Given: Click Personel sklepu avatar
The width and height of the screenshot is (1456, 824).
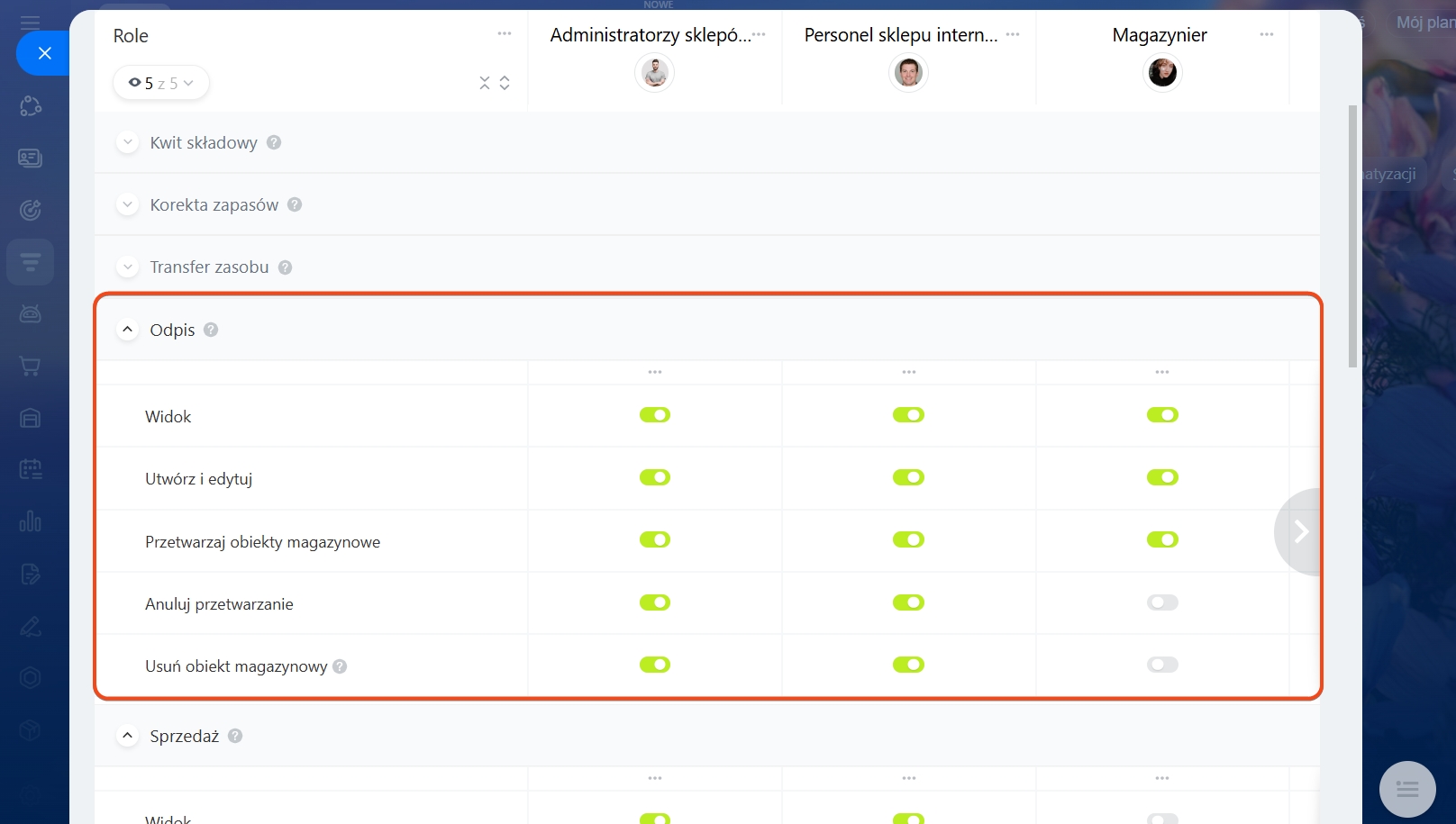Looking at the screenshot, I should (908, 73).
